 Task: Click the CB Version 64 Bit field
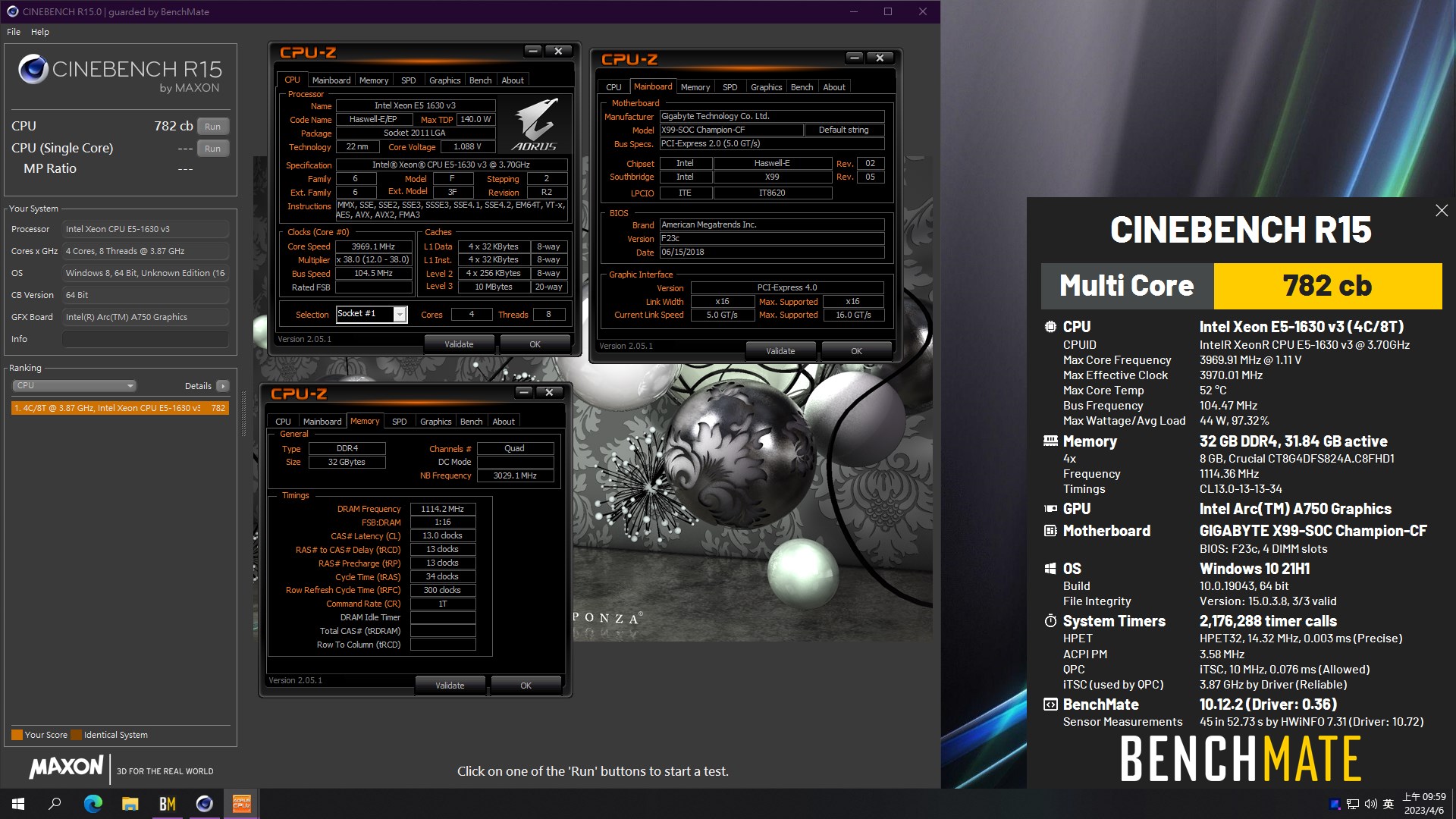tap(146, 295)
